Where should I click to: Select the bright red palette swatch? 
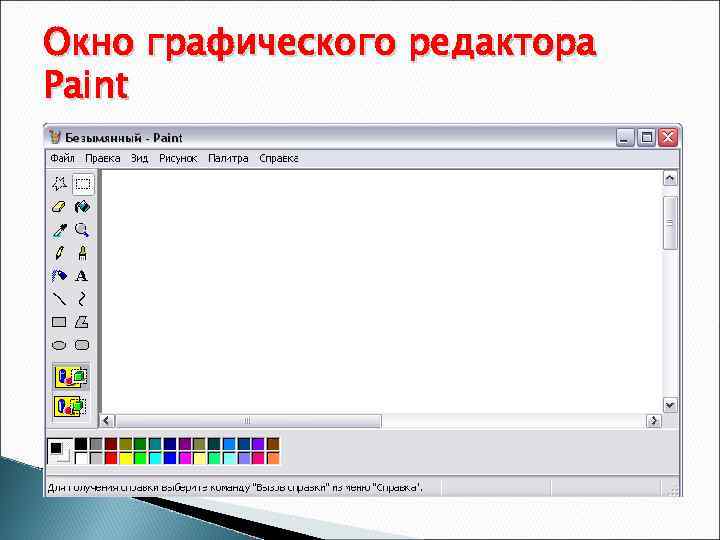point(111,458)
